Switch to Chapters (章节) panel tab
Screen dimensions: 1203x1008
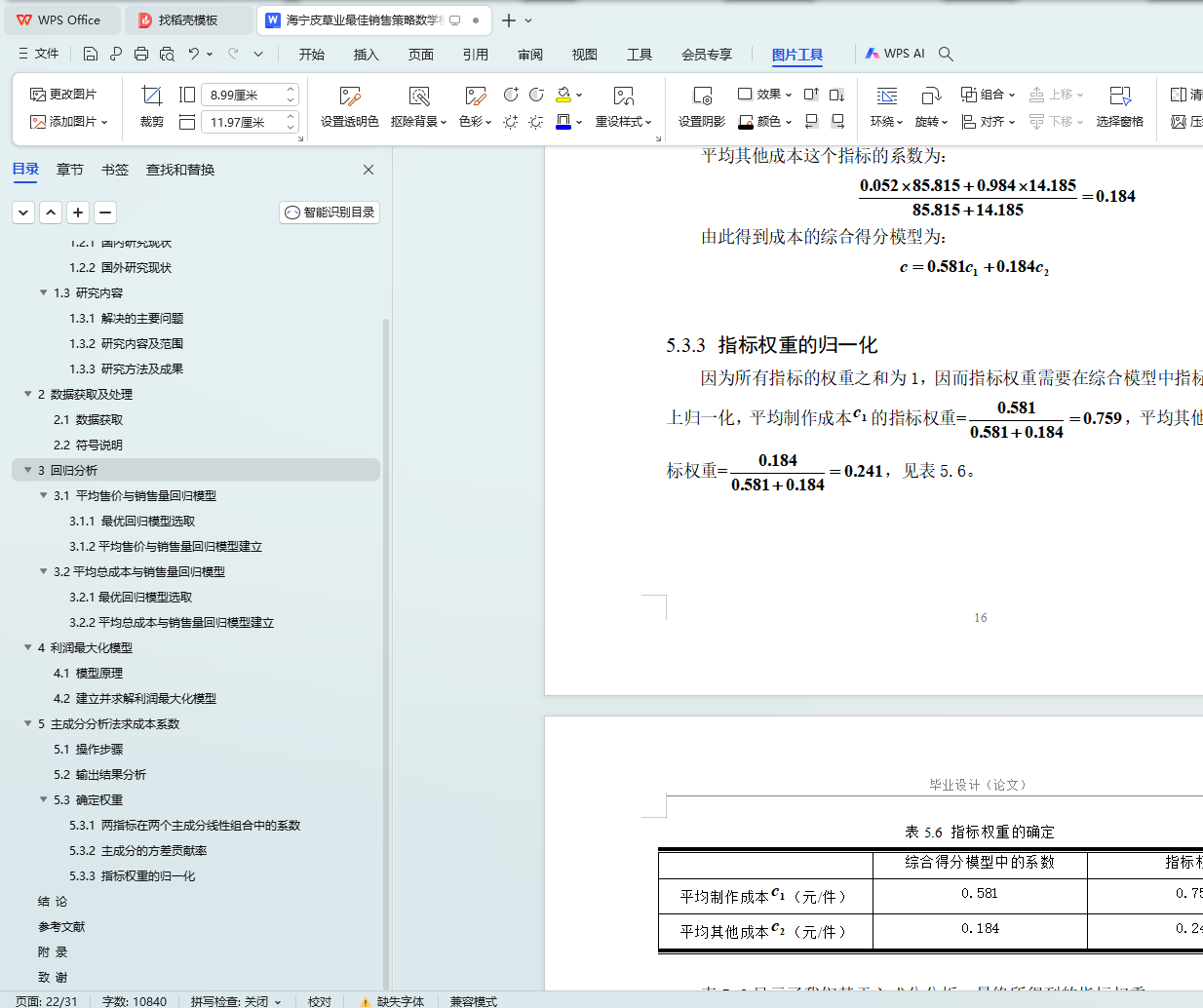pyautogui.click(x=70, y=170)
